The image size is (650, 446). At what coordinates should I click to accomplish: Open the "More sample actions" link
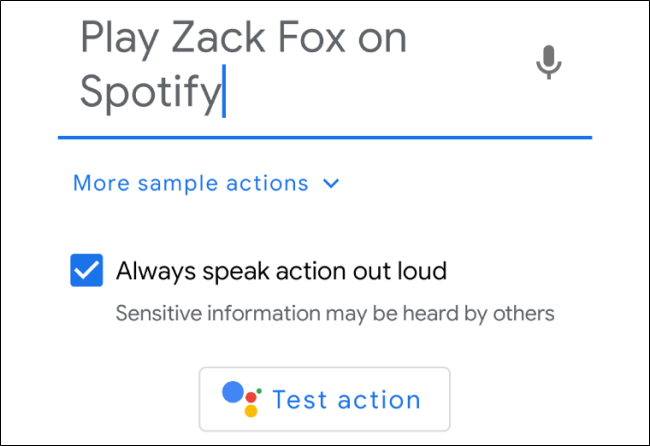pos(191,184)
